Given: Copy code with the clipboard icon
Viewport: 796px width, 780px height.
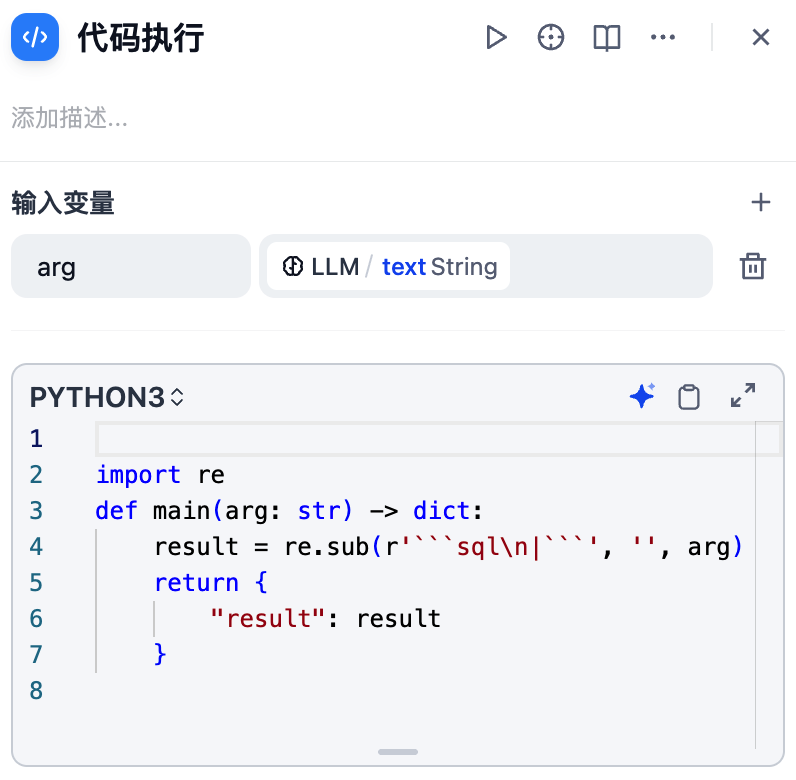Looking at the screenshot, I should pos(688,397).
